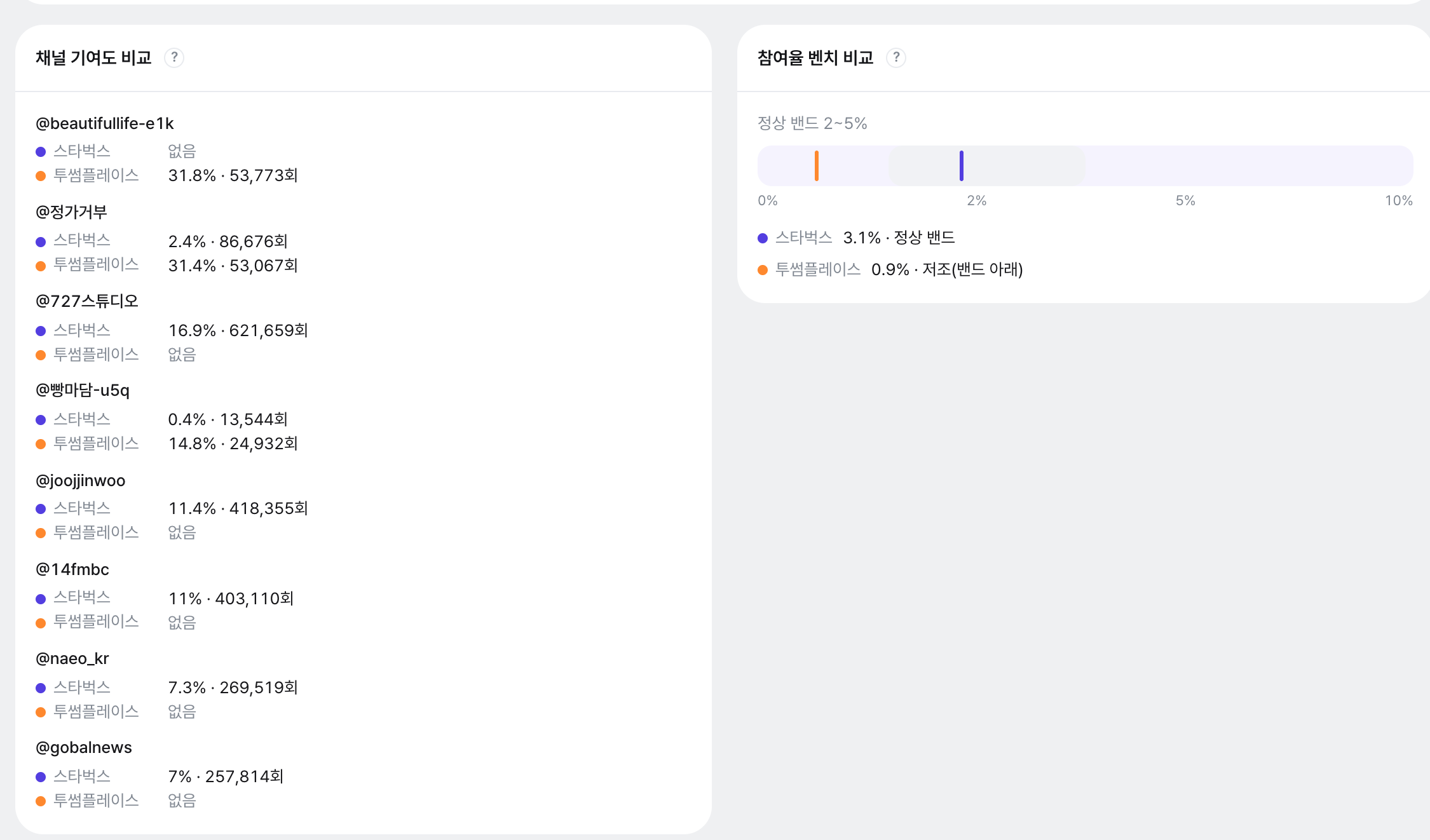Click the 참여율 벤치 비교 heading

815,58
